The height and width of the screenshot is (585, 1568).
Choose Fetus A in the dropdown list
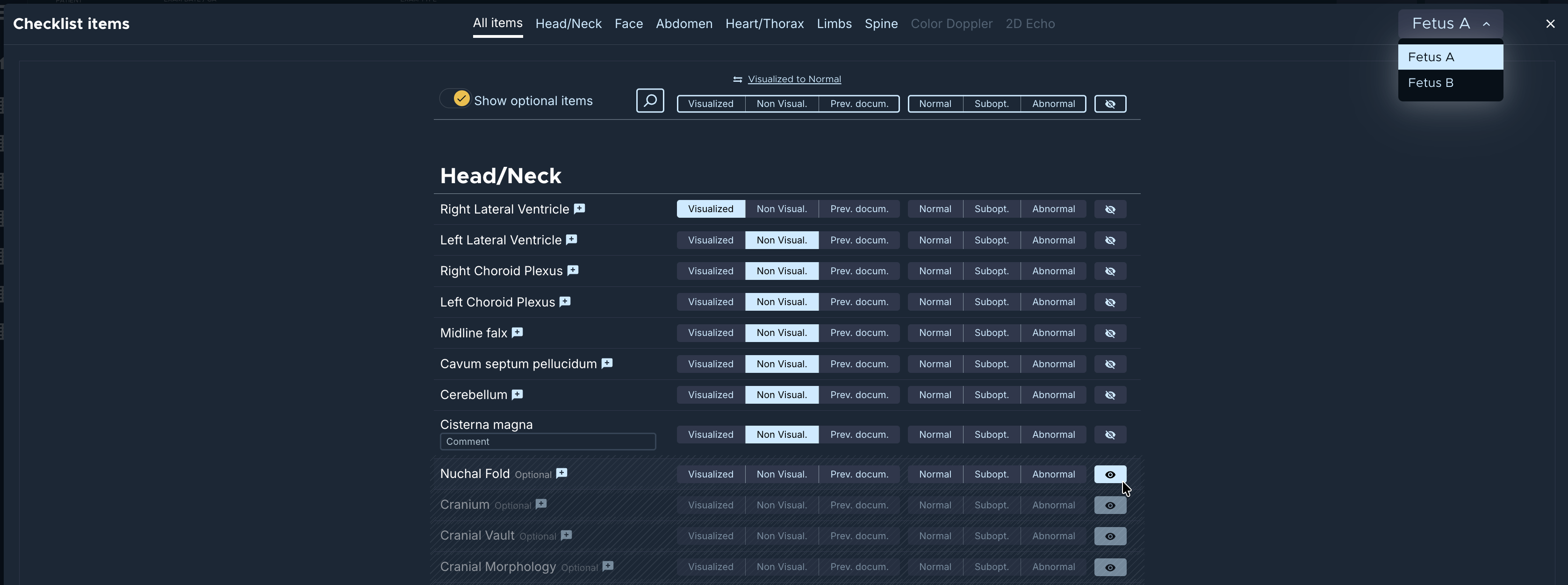pyautogui.click(x=1451, y=57)
